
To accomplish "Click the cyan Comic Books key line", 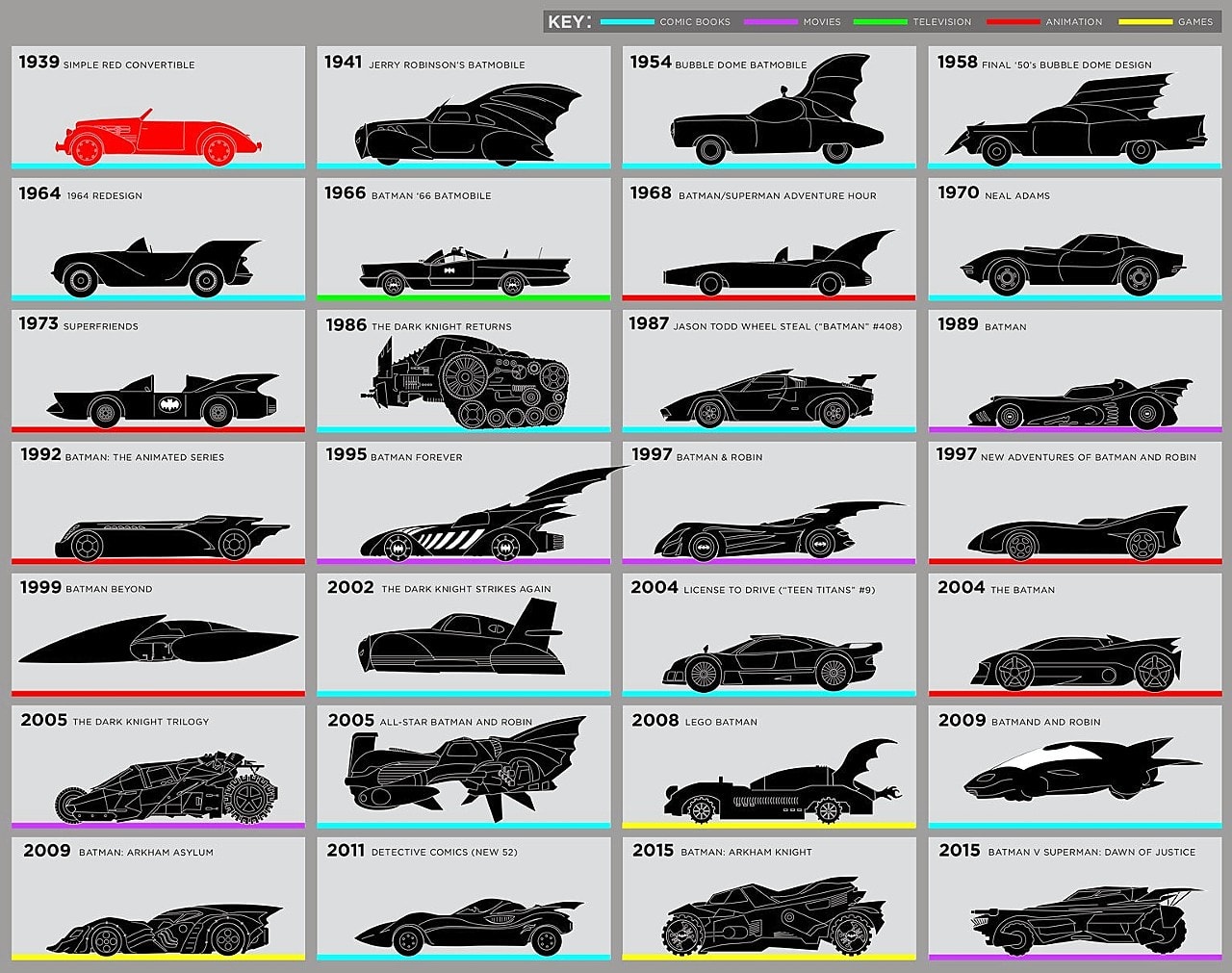I will point(627,21).
